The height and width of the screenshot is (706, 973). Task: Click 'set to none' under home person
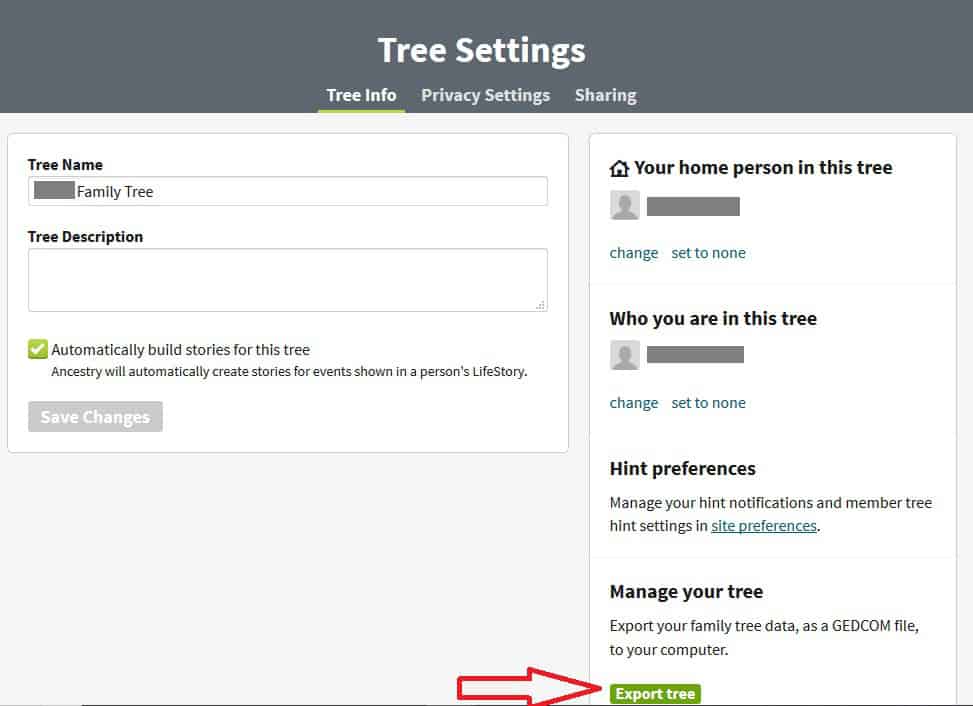point(708,253)
